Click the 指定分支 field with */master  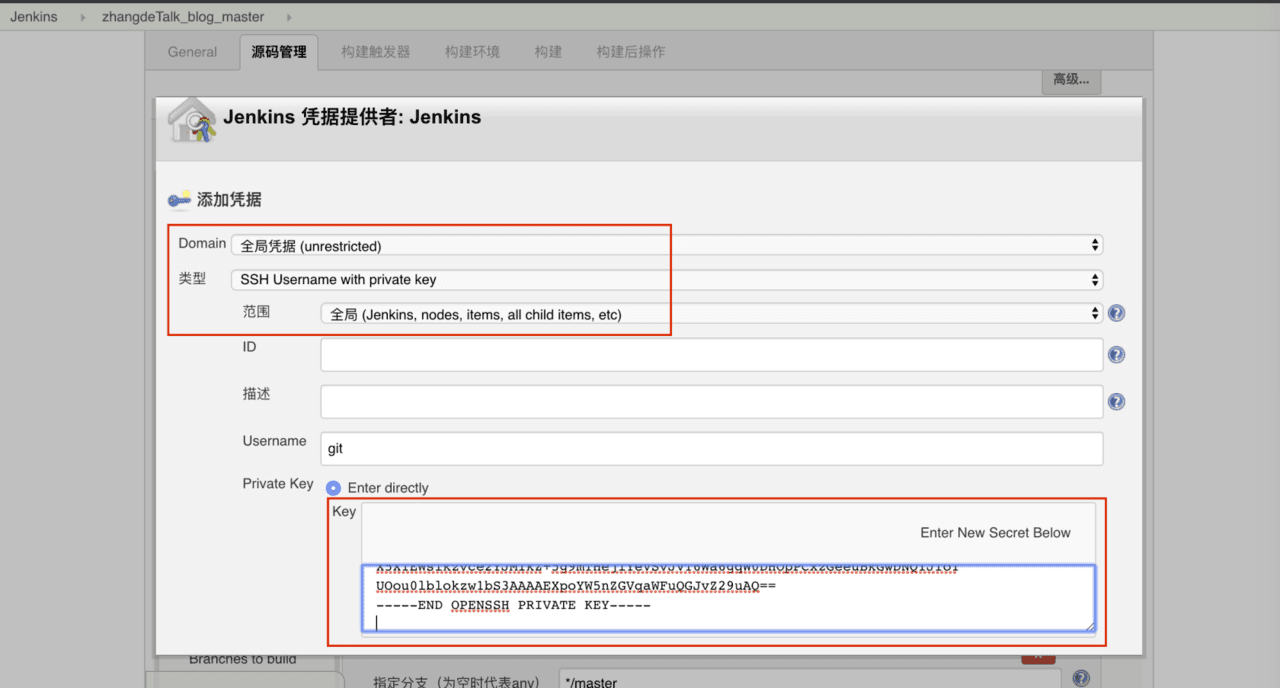click(x=810, y=680)
